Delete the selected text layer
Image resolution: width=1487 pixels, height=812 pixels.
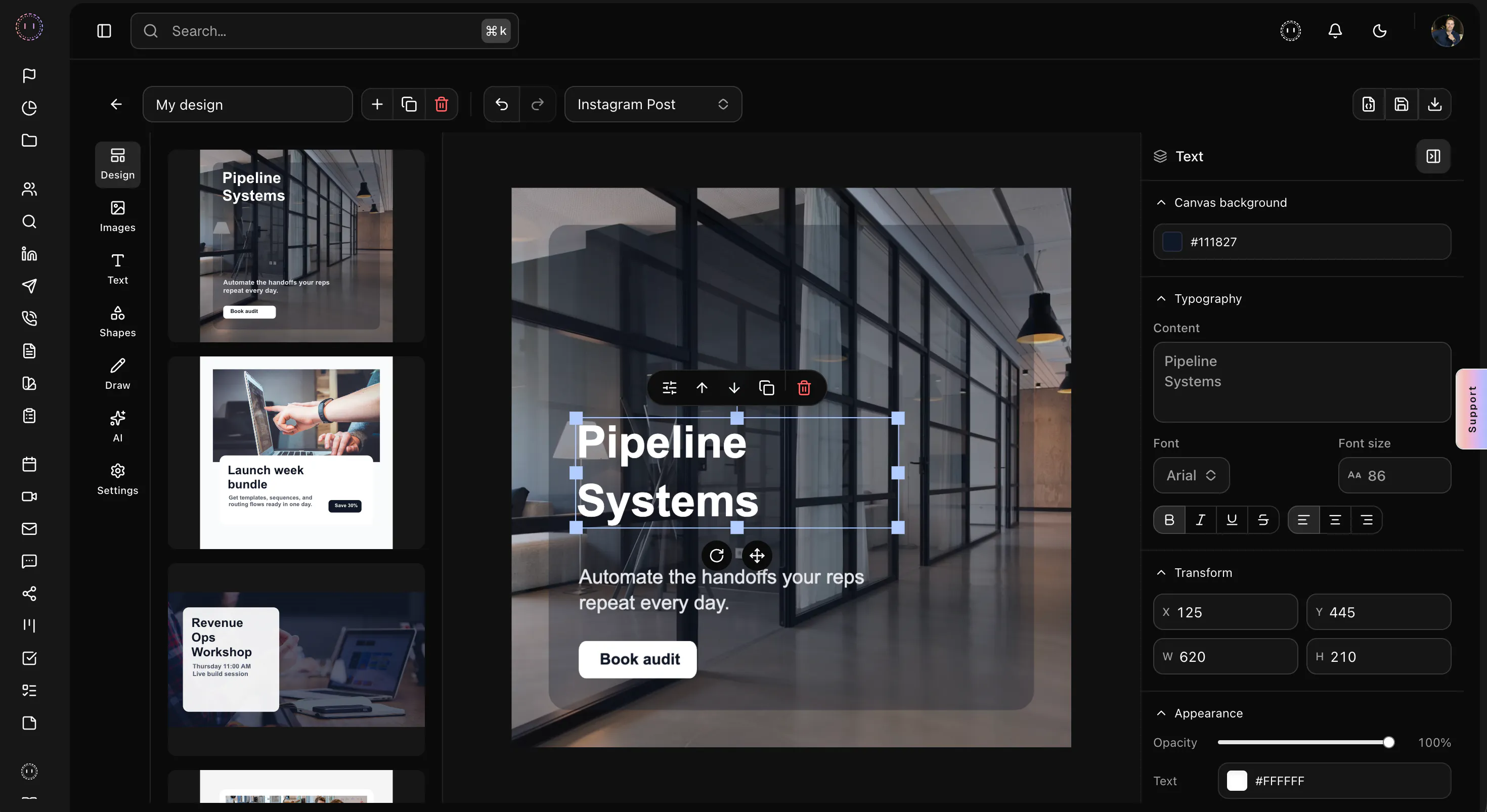(804, 388)
